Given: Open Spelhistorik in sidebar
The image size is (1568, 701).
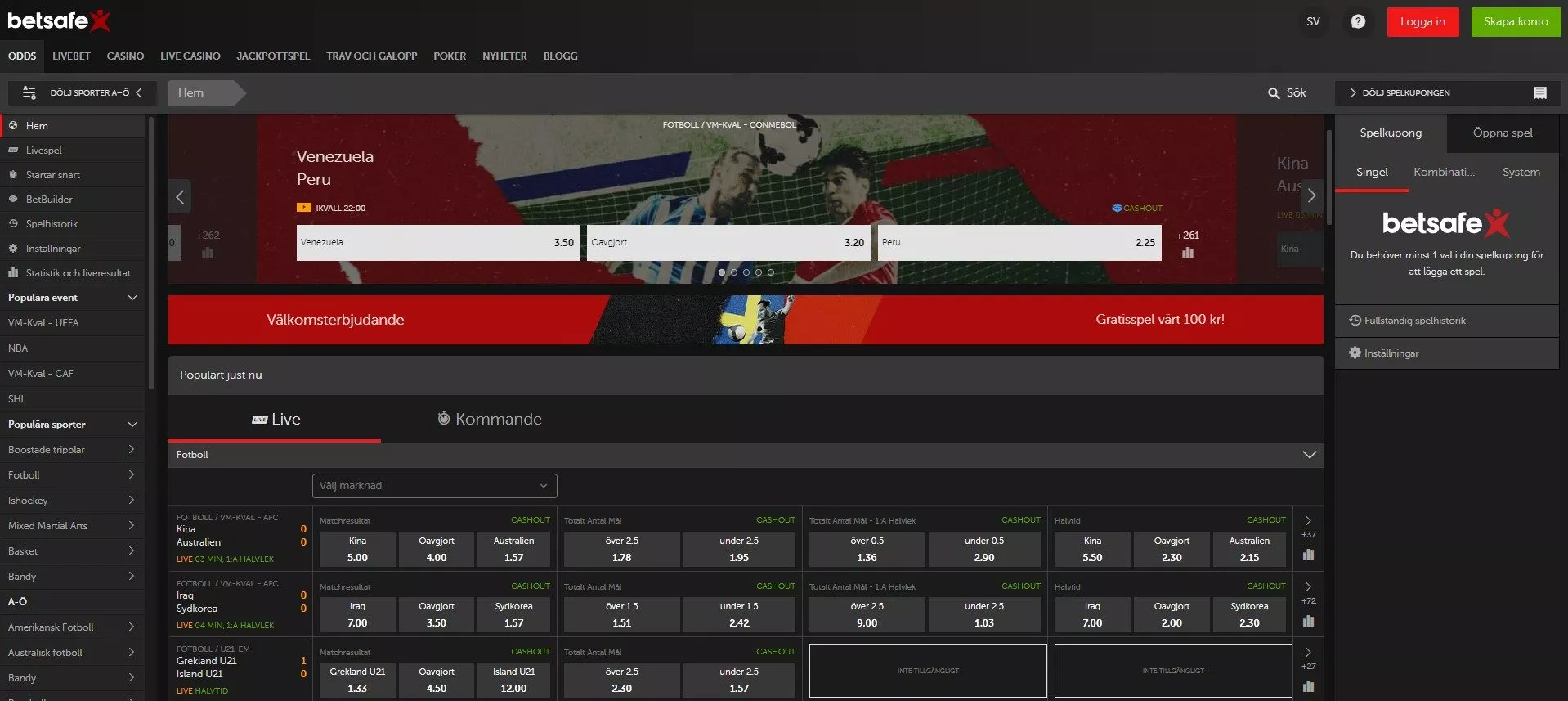Looking at the screenshot, I should [x=74, y=224].
